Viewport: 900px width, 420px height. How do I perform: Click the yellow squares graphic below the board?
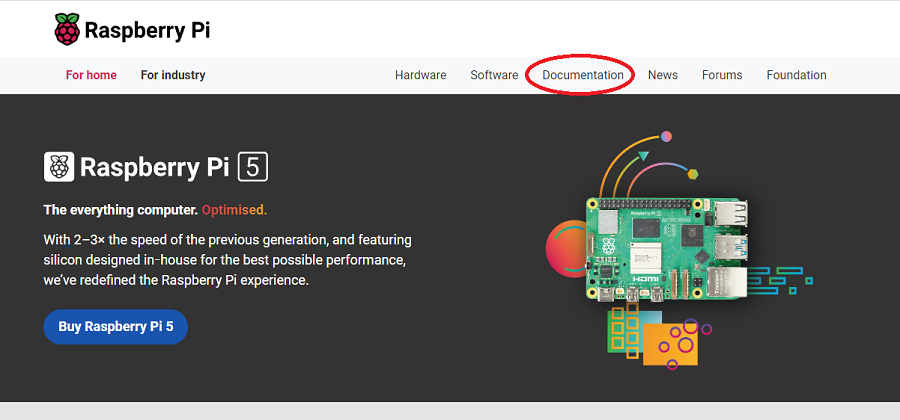(x=624, y=329)
